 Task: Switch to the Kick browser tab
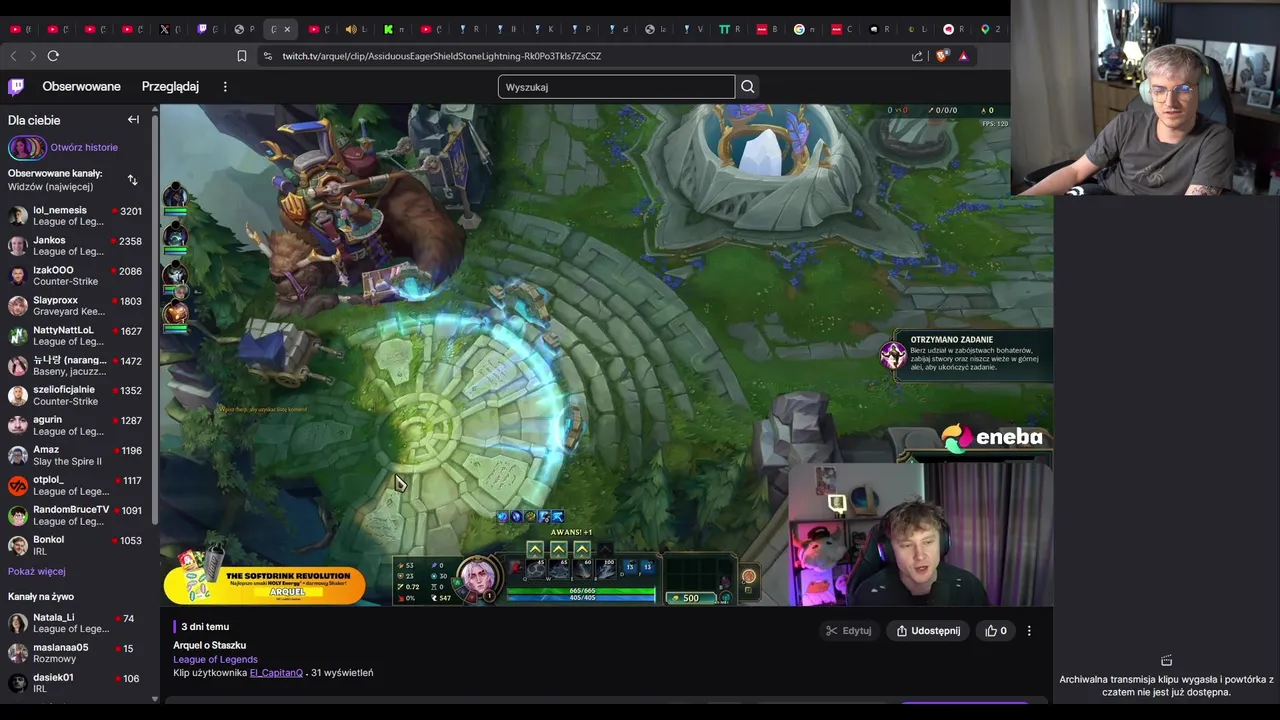tap(388, 29)
